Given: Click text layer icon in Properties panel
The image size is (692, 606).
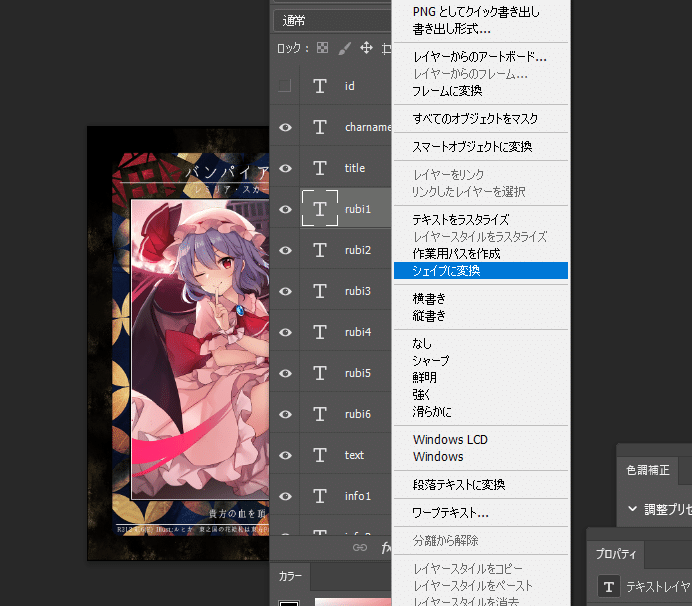Looking at the screenshot, I should tap(609, 586).
